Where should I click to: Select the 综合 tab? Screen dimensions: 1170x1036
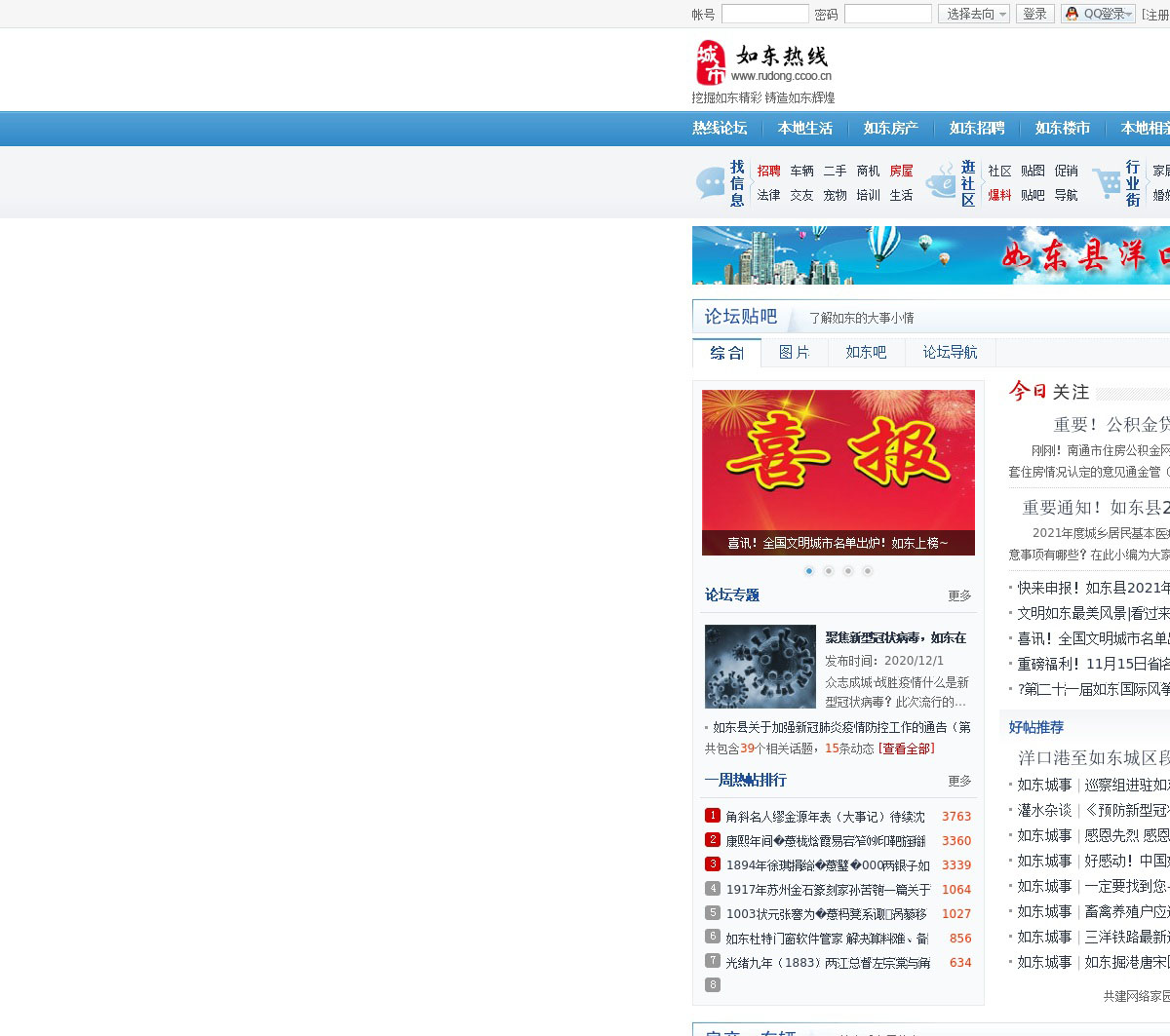point(726,352)
